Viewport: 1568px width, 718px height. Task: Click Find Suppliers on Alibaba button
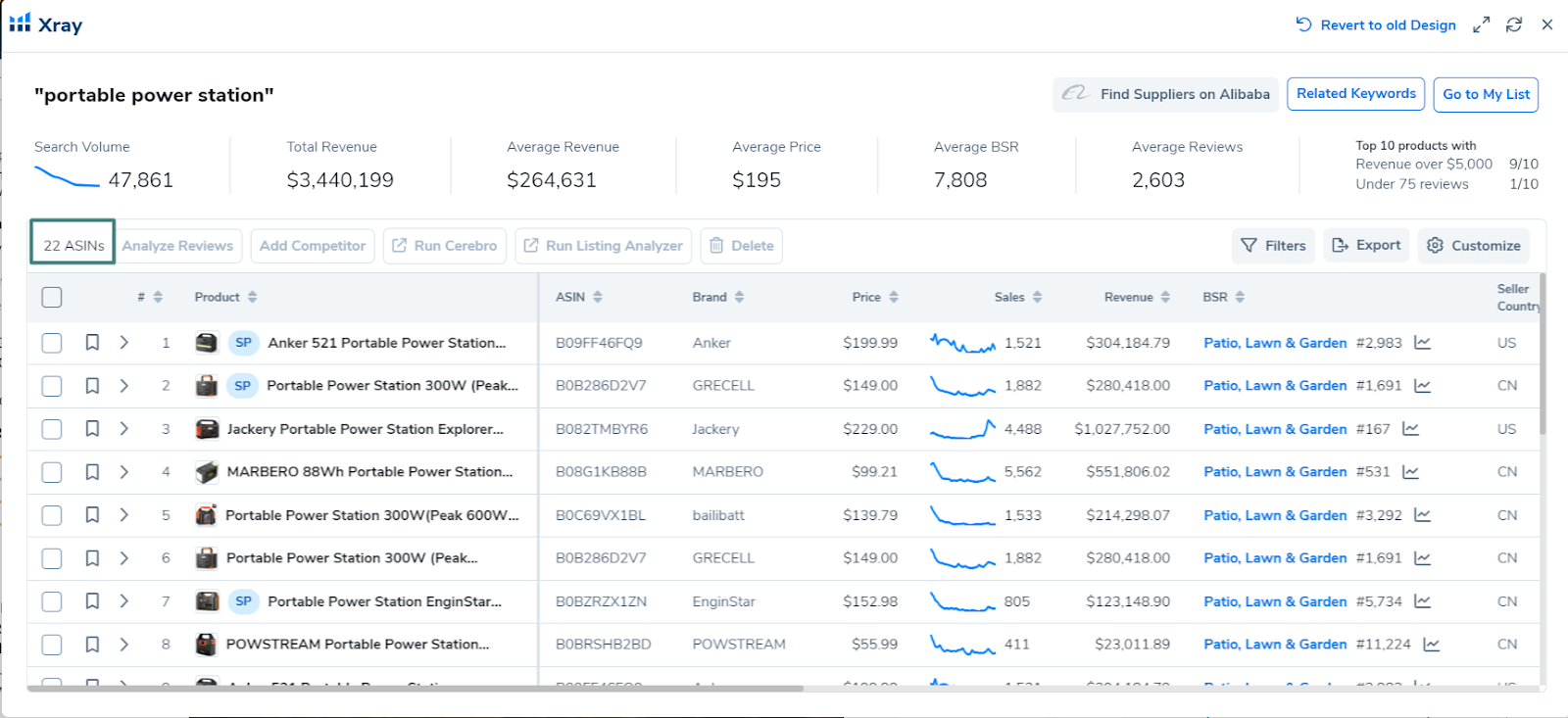(1166, 94)
